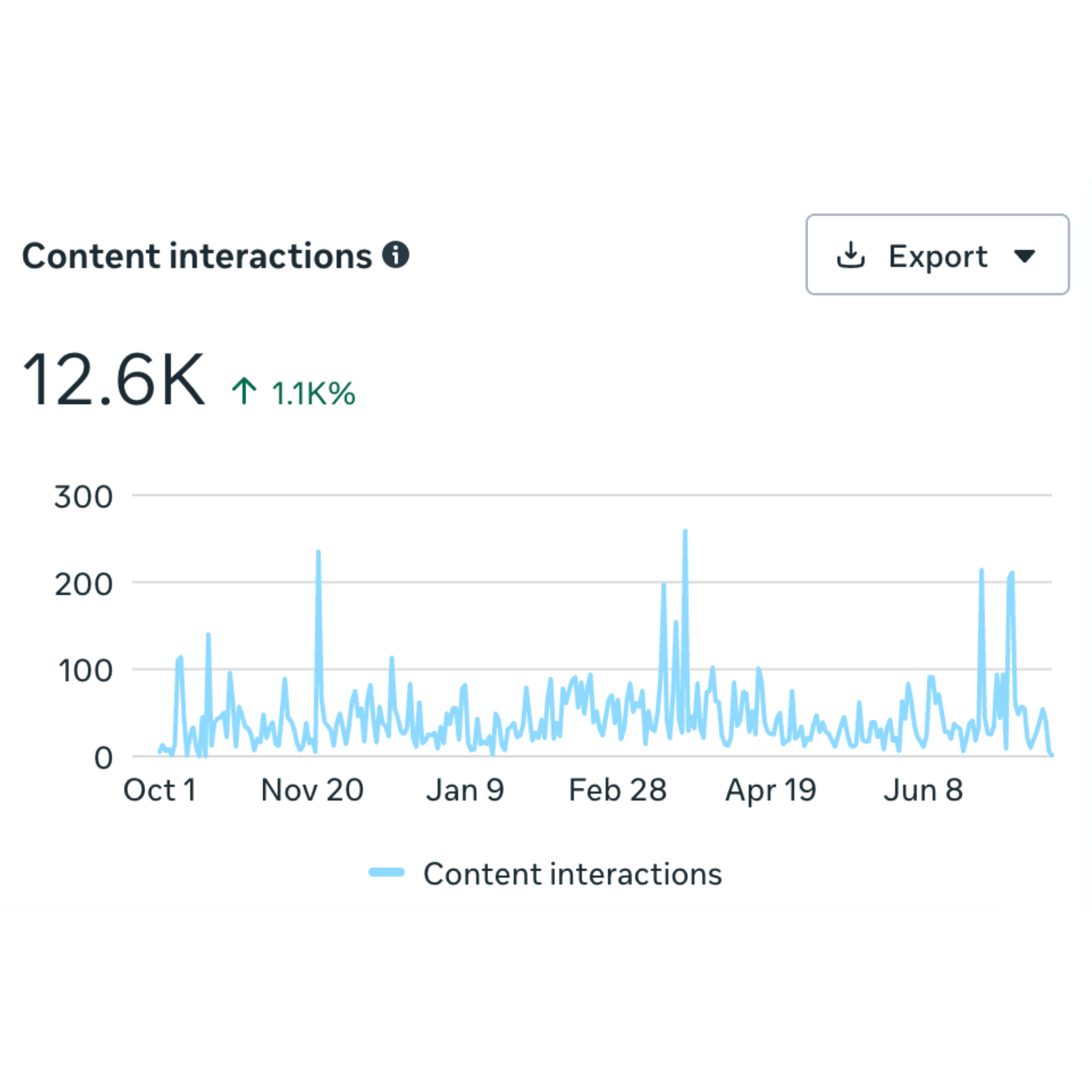Viewport: 1092px width, 1092px height.
Task: Click the 300 y-axis label
Action: (x=83, y=497)
